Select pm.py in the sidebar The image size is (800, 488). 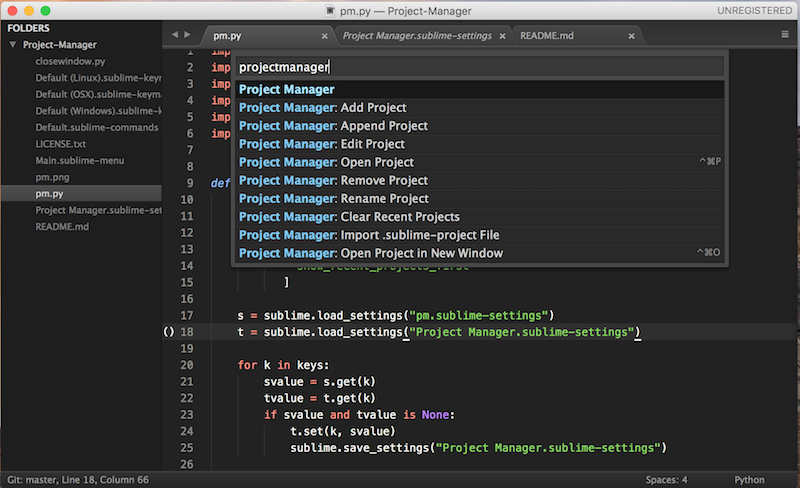click(x=82, y=193)
